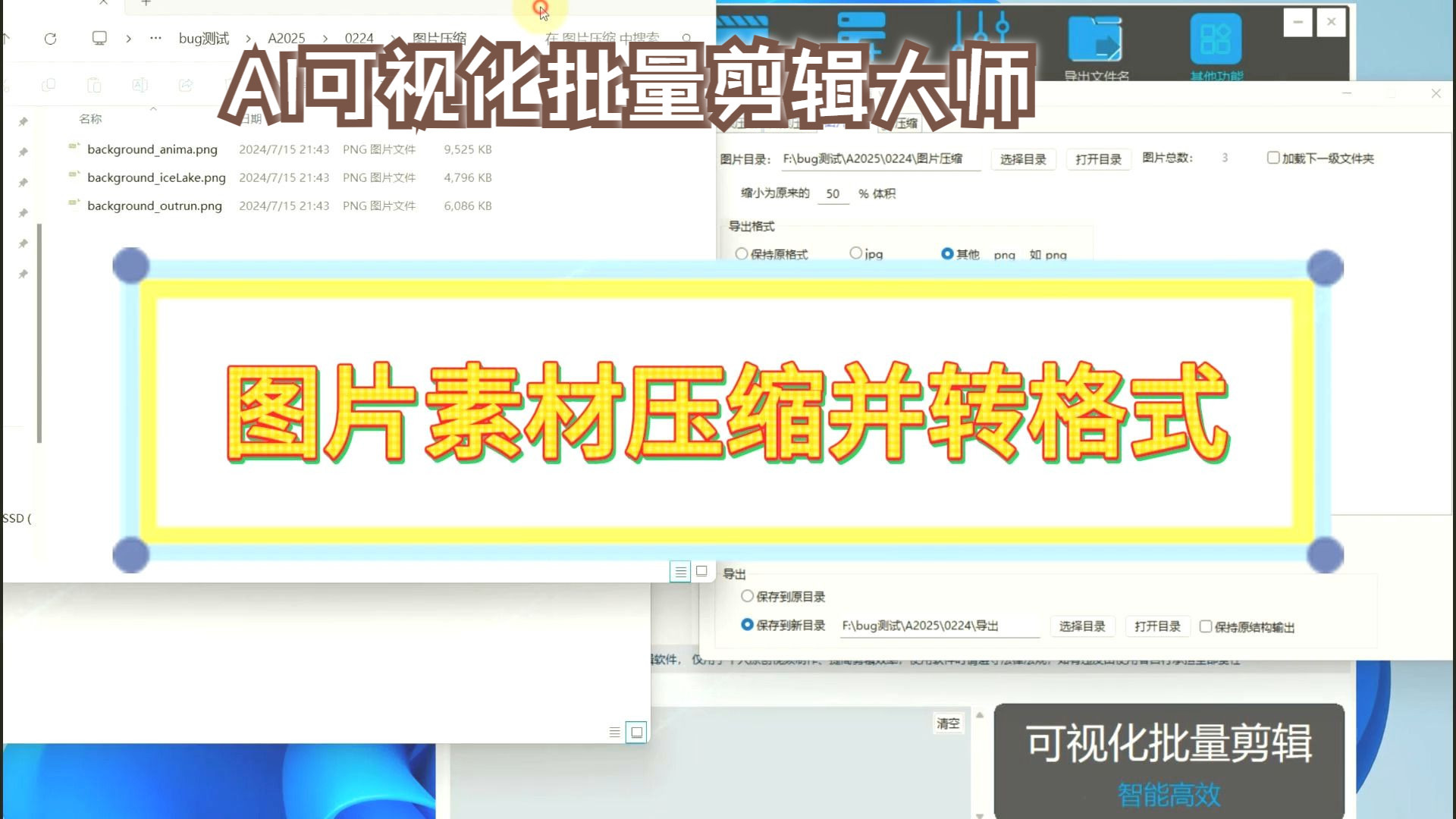Select the 其他 export format option
The height and width of the screenshot is (819, 1456).
coord(947,254)
